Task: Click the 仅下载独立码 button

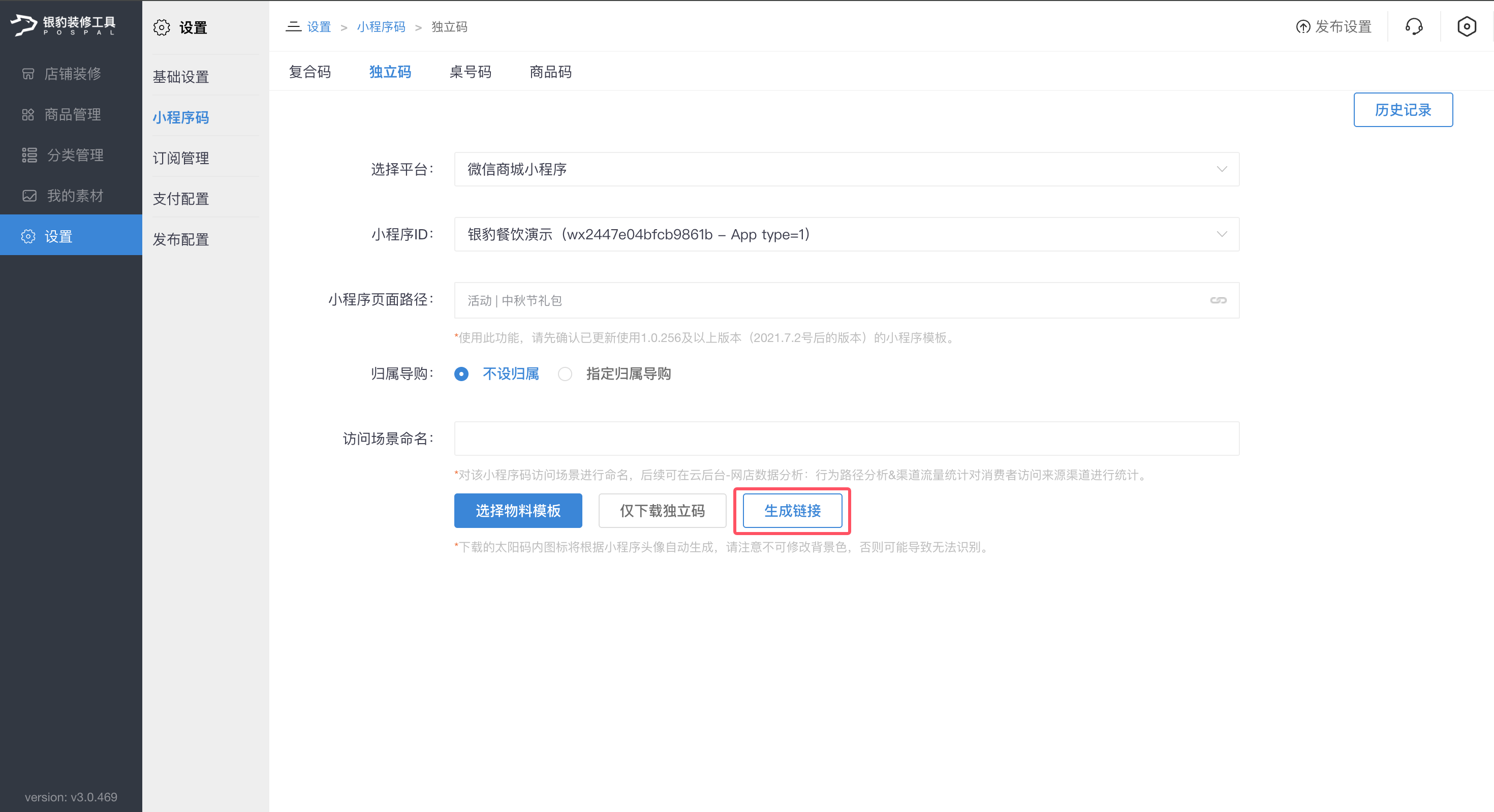Action: [x=662, y=510]
